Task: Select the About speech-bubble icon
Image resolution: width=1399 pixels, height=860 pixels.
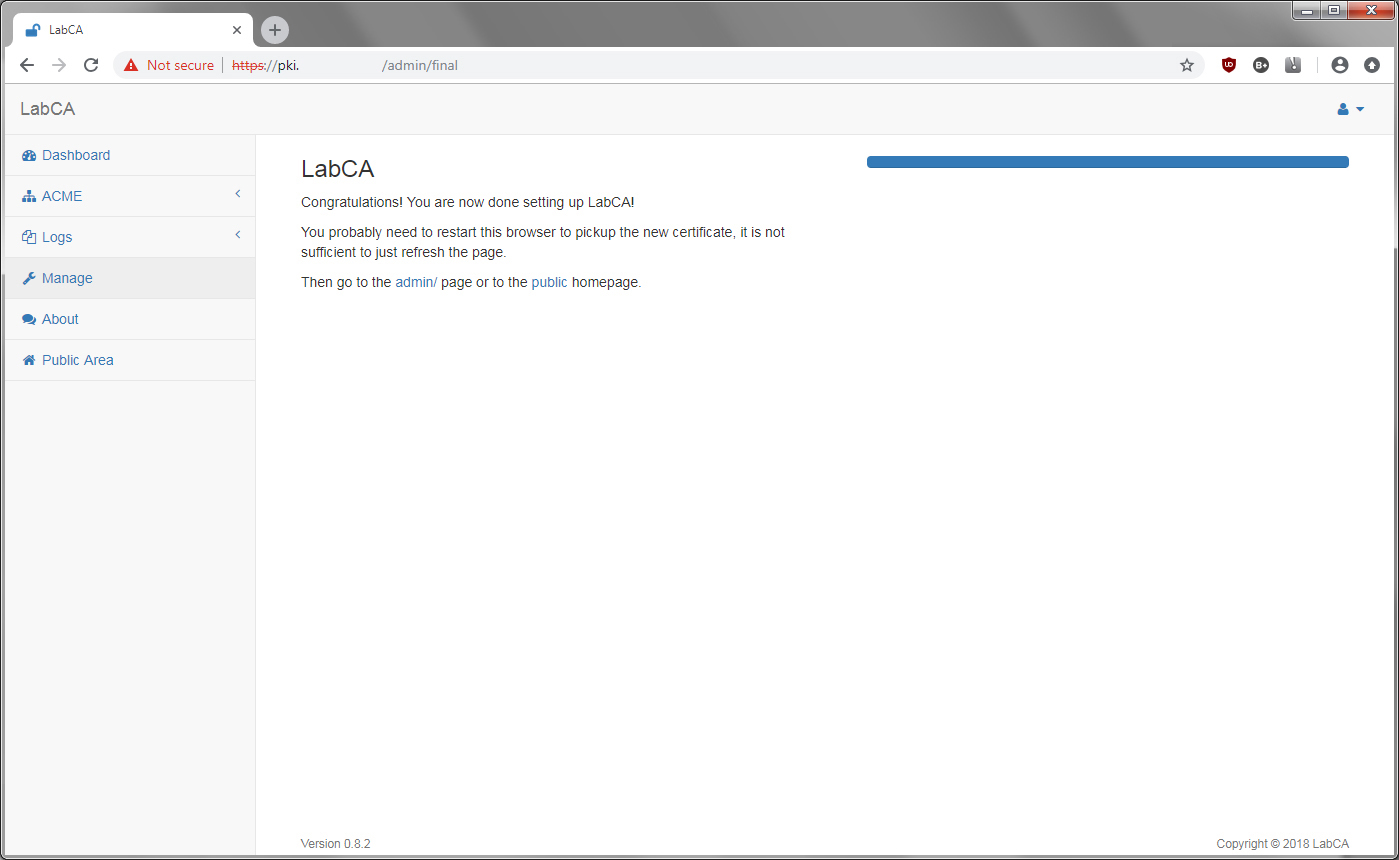Action: coord(28,319)
